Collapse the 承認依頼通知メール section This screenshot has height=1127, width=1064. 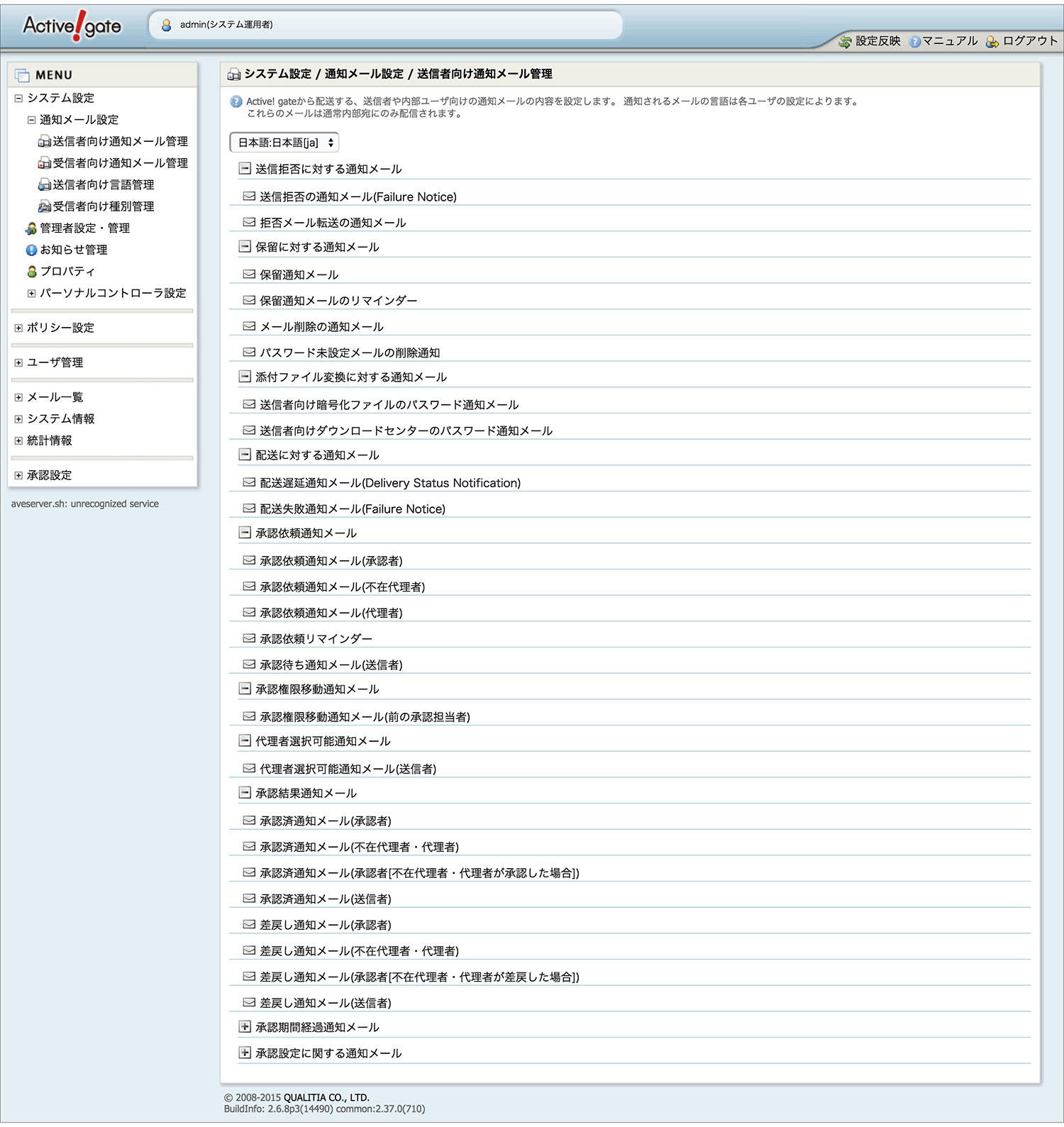(245, 532)
